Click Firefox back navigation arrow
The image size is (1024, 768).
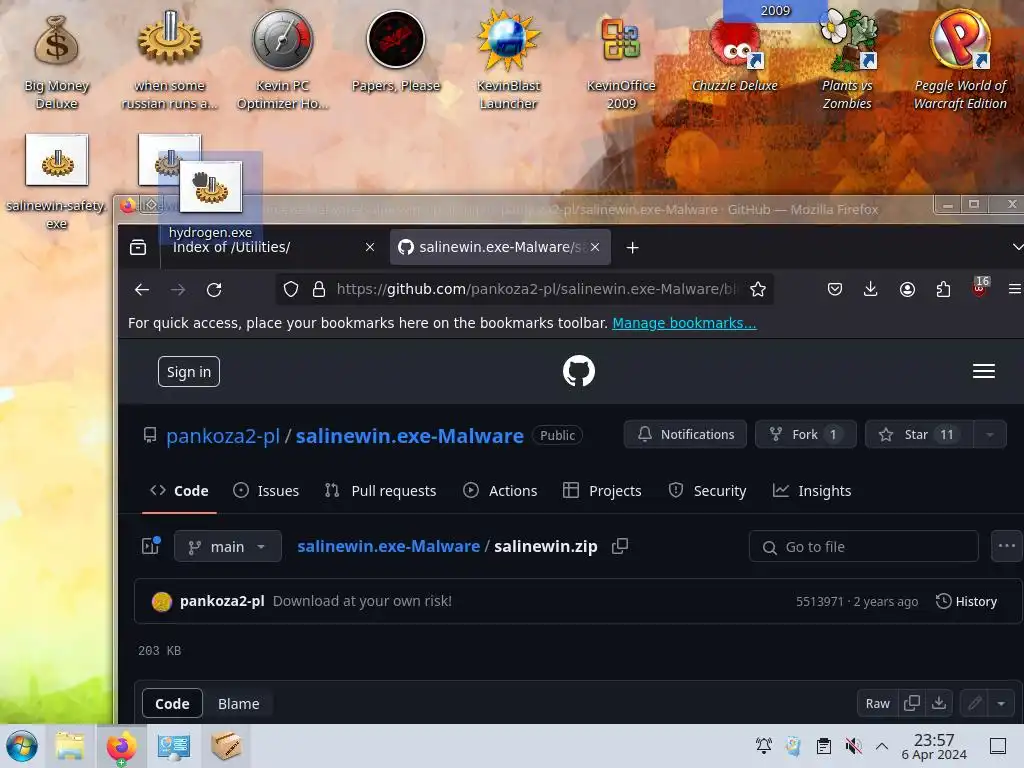coord(142,289)
